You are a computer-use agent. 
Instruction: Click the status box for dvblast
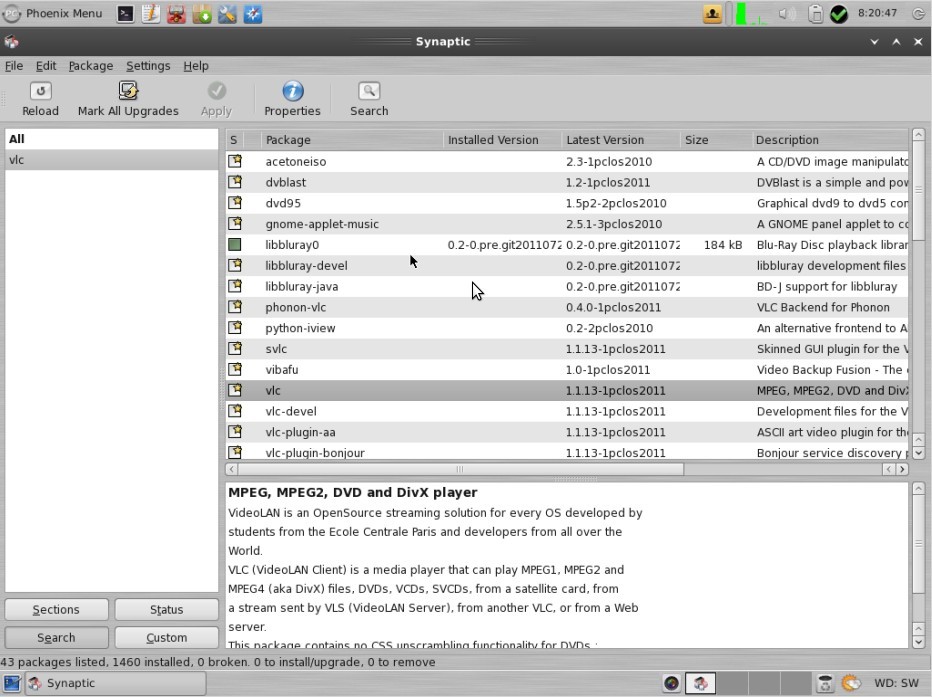(235, 182)
